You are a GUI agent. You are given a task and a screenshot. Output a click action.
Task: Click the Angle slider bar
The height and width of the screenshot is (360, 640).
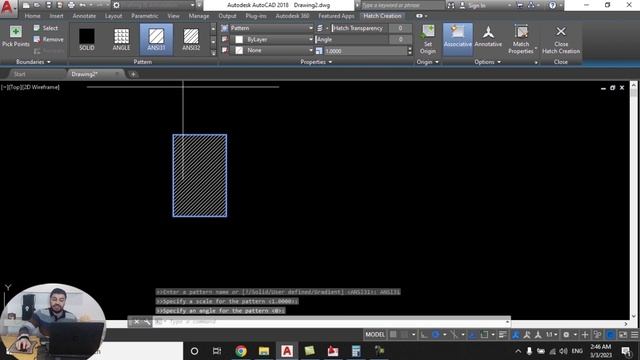[x=352, y=40]
